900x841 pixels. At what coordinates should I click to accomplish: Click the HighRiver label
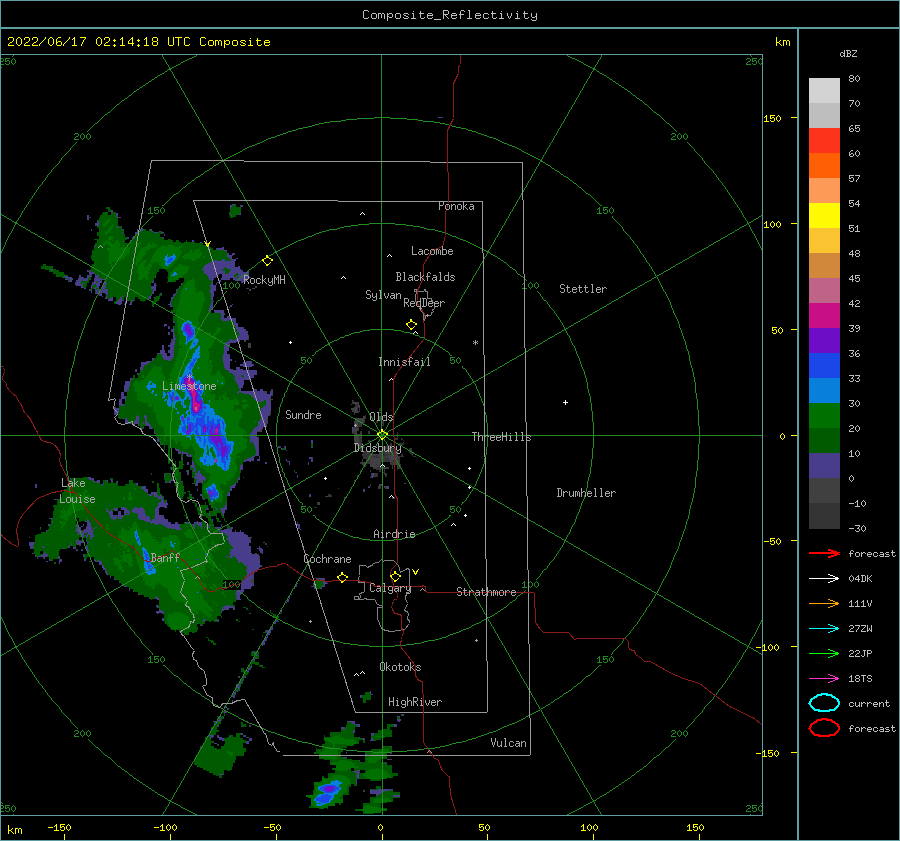[415, 702]
